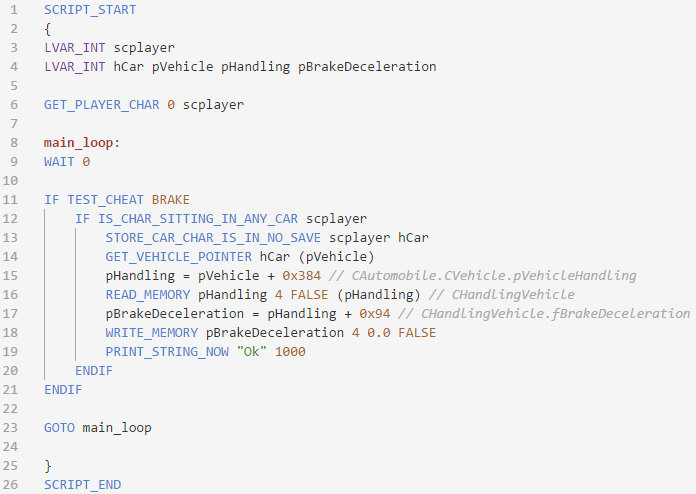Click the SCRIPT_START keyword on line 1
Image resolution: width=696 pixels, height=494 pixels.
tap(90, 10)
